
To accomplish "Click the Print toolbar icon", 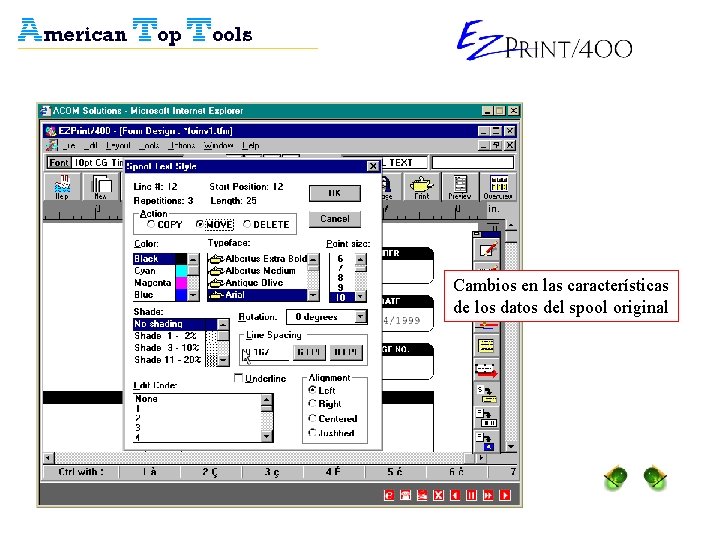I will click(x=422, y=186).
